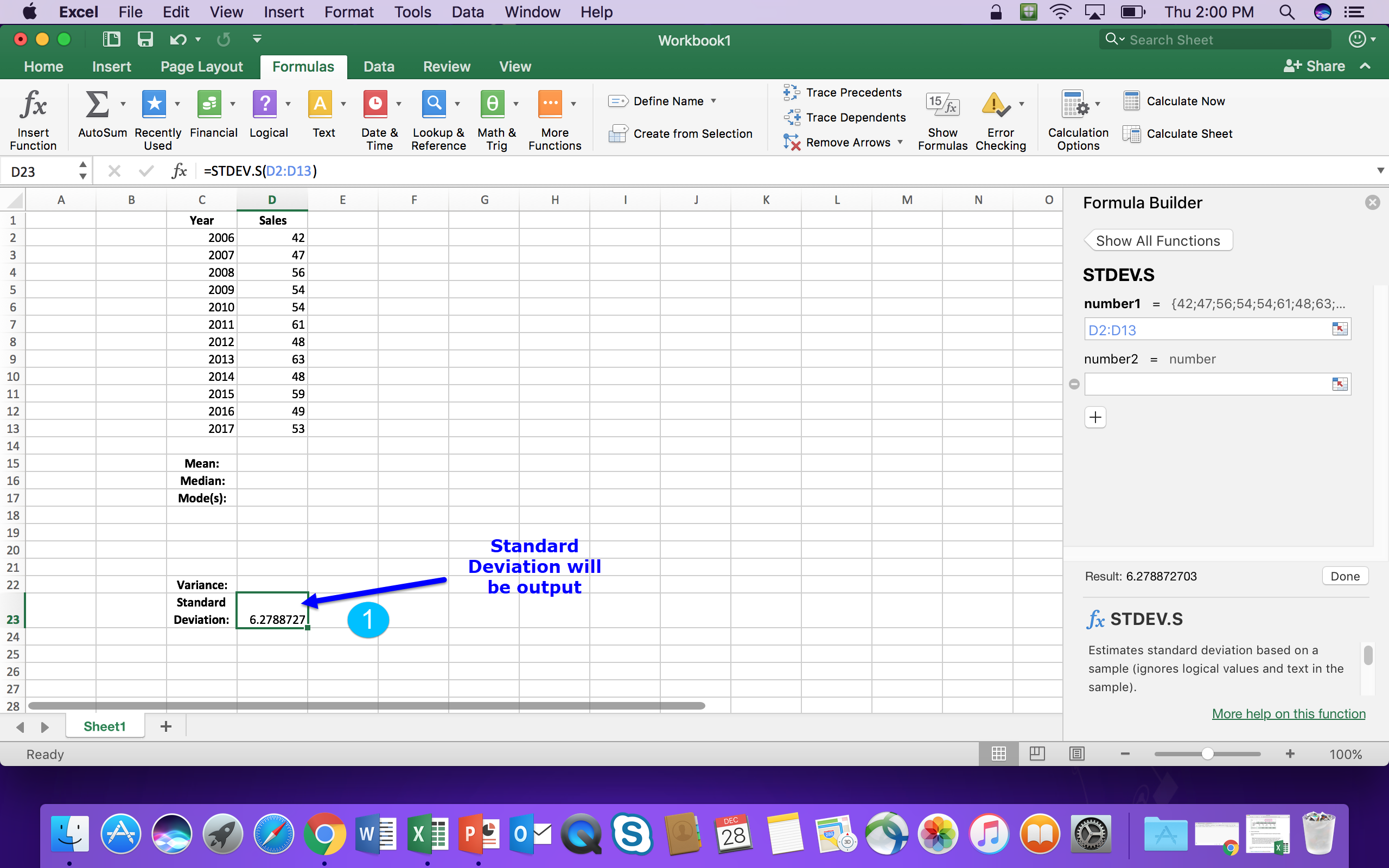Save the workbook using the toolbar icon
The width and height of the screenshot is (1389, 868).
click(145, 39)
